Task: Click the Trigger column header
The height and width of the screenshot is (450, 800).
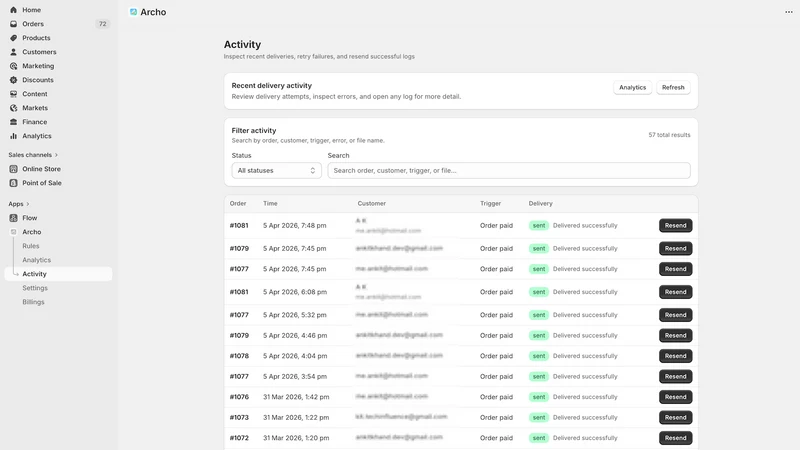Action: 490,204
